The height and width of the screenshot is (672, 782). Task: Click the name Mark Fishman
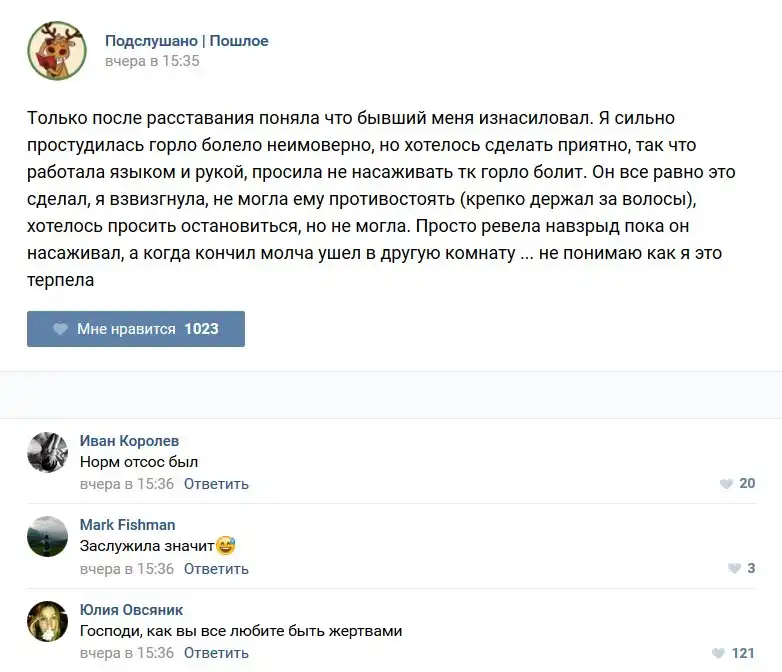pyautogui.click(x=127, y=525)
